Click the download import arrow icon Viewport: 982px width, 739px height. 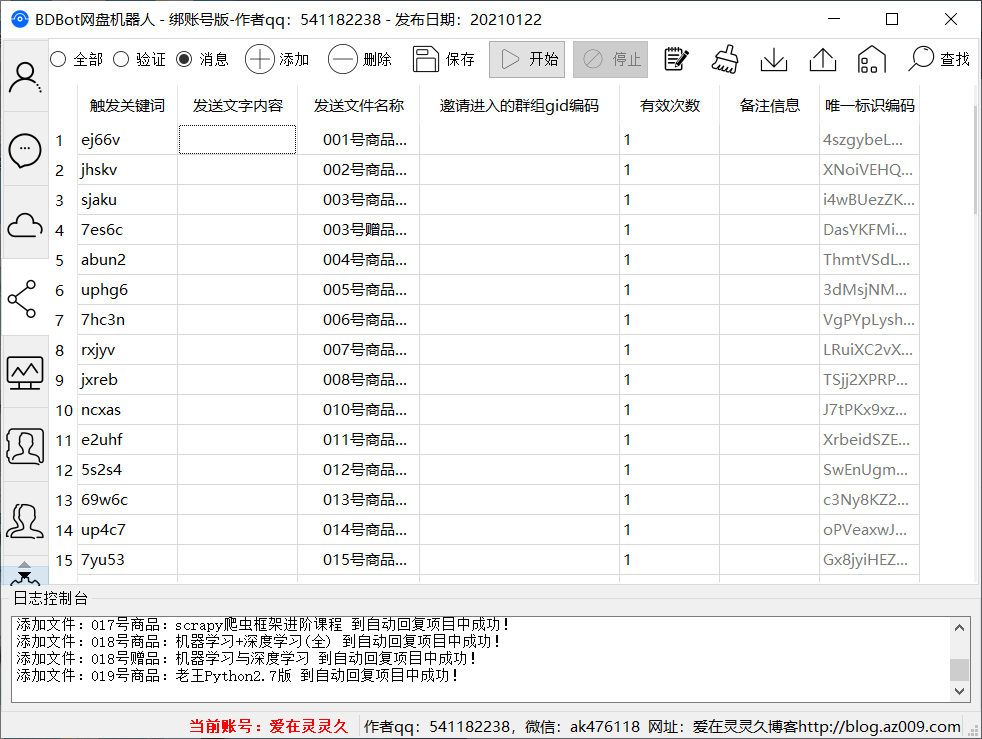(x=774, y=59)
